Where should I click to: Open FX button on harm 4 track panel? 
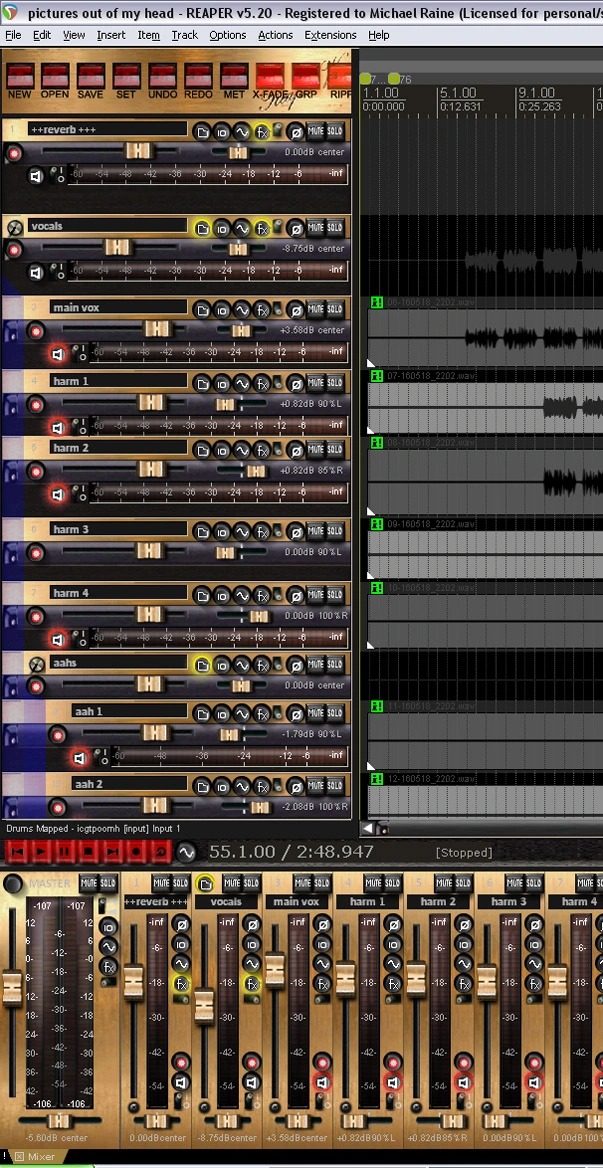[x=262, y=596]
